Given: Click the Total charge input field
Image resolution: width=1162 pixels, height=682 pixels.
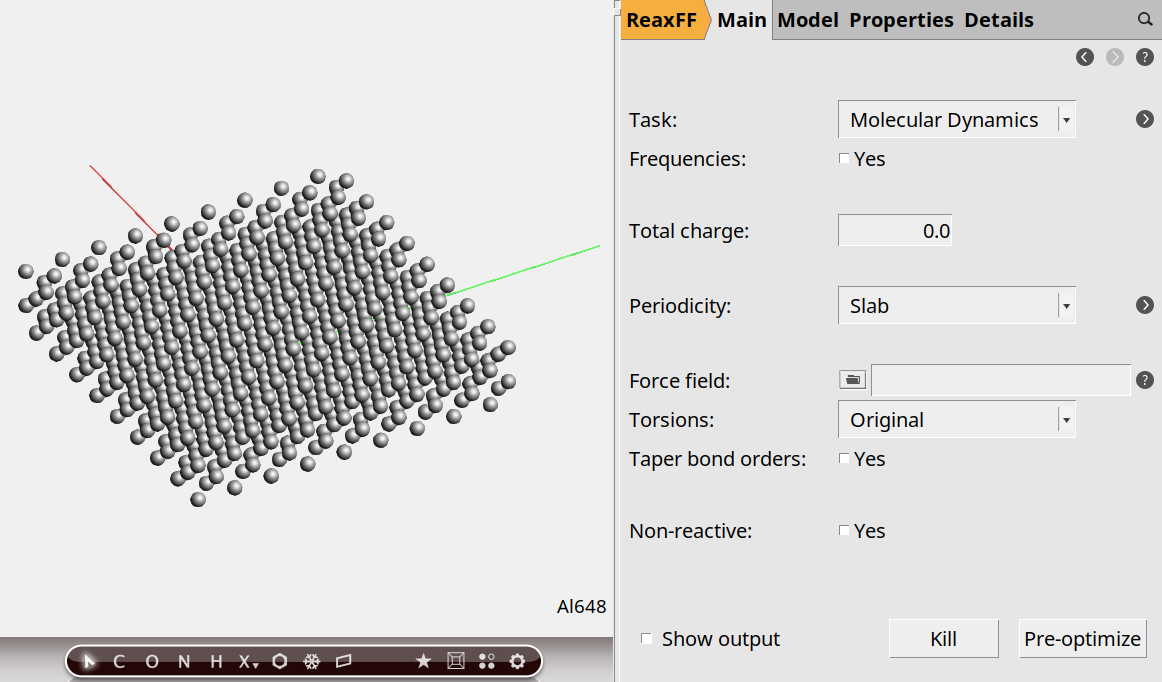Looking at the screenshot, I should tap(894, 231).
